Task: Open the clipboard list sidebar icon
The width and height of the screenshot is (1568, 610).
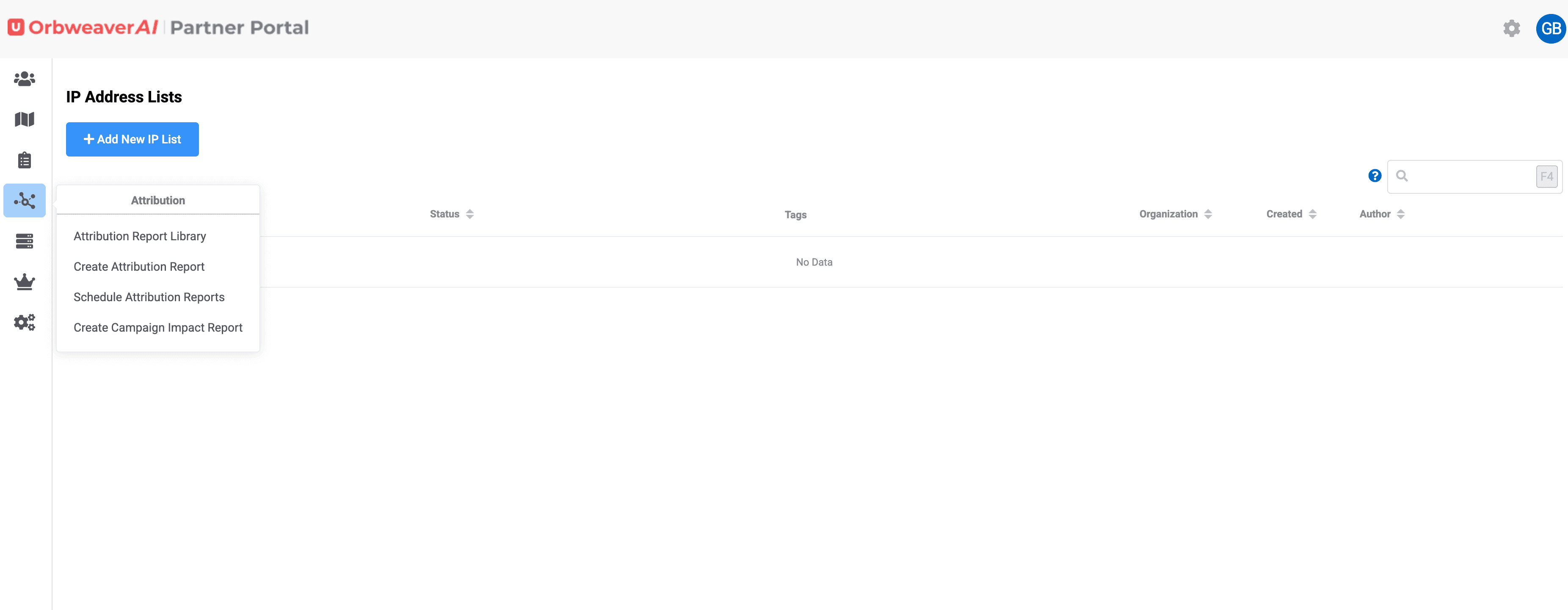Action: (x=25, y=160)
